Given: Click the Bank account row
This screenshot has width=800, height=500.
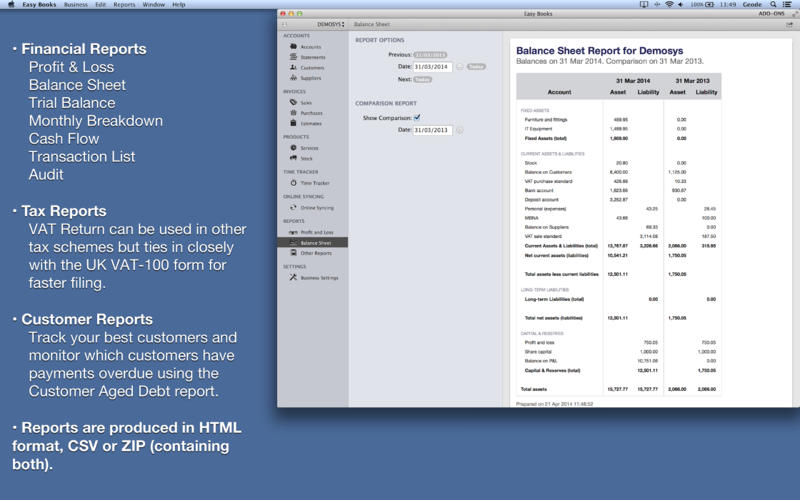Looking at the screenshot, I should (x=619, y=190).
